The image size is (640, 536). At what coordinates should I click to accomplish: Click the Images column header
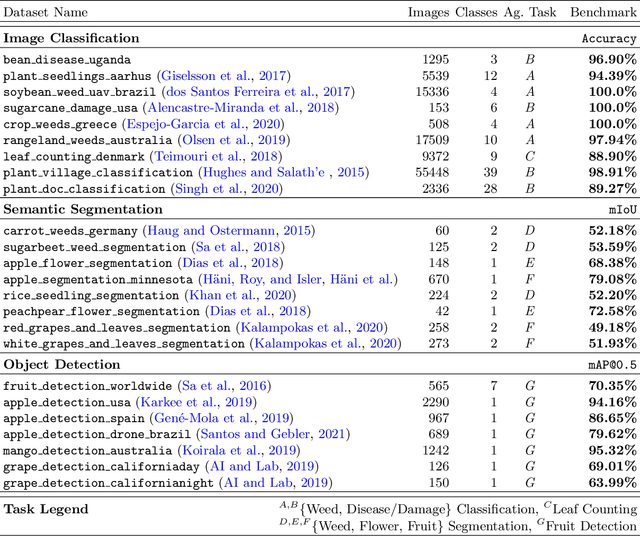428,12
